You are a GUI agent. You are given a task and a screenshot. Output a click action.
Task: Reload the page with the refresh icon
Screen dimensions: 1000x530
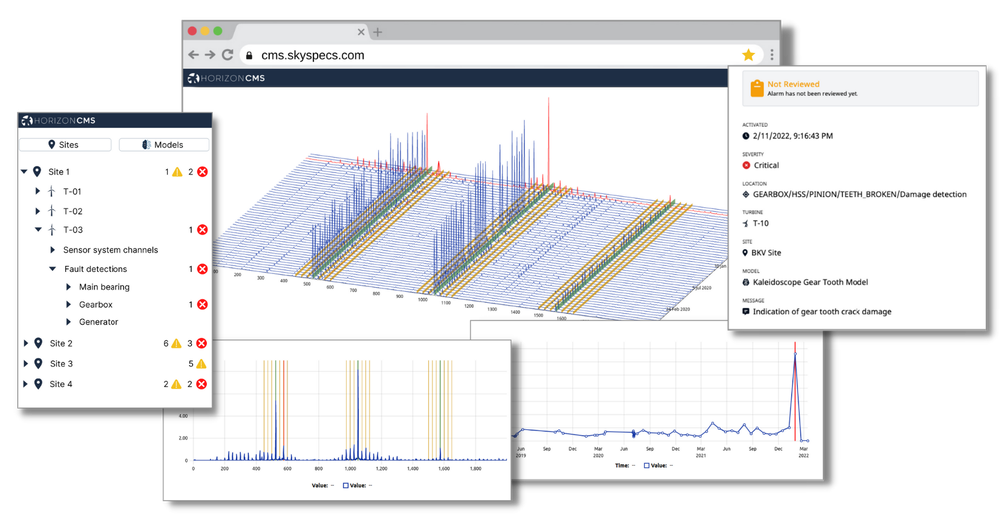[227, 55]
